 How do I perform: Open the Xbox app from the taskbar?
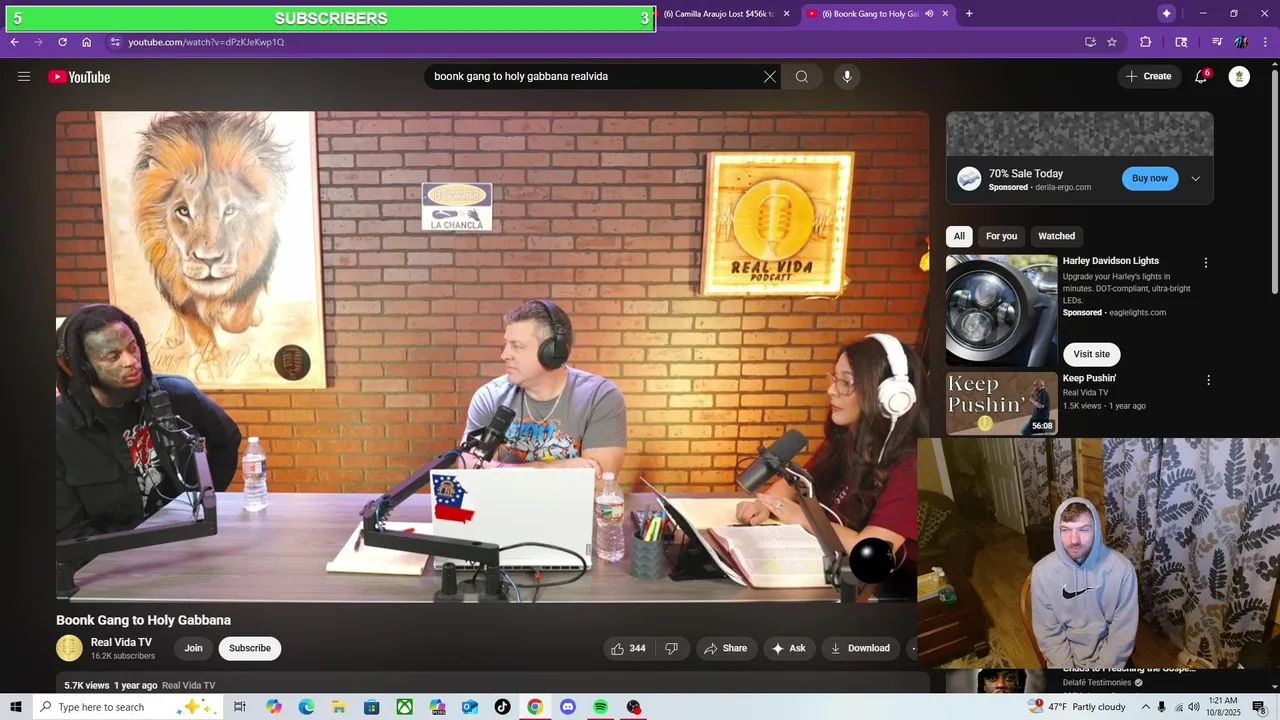(x=404, y=707)
